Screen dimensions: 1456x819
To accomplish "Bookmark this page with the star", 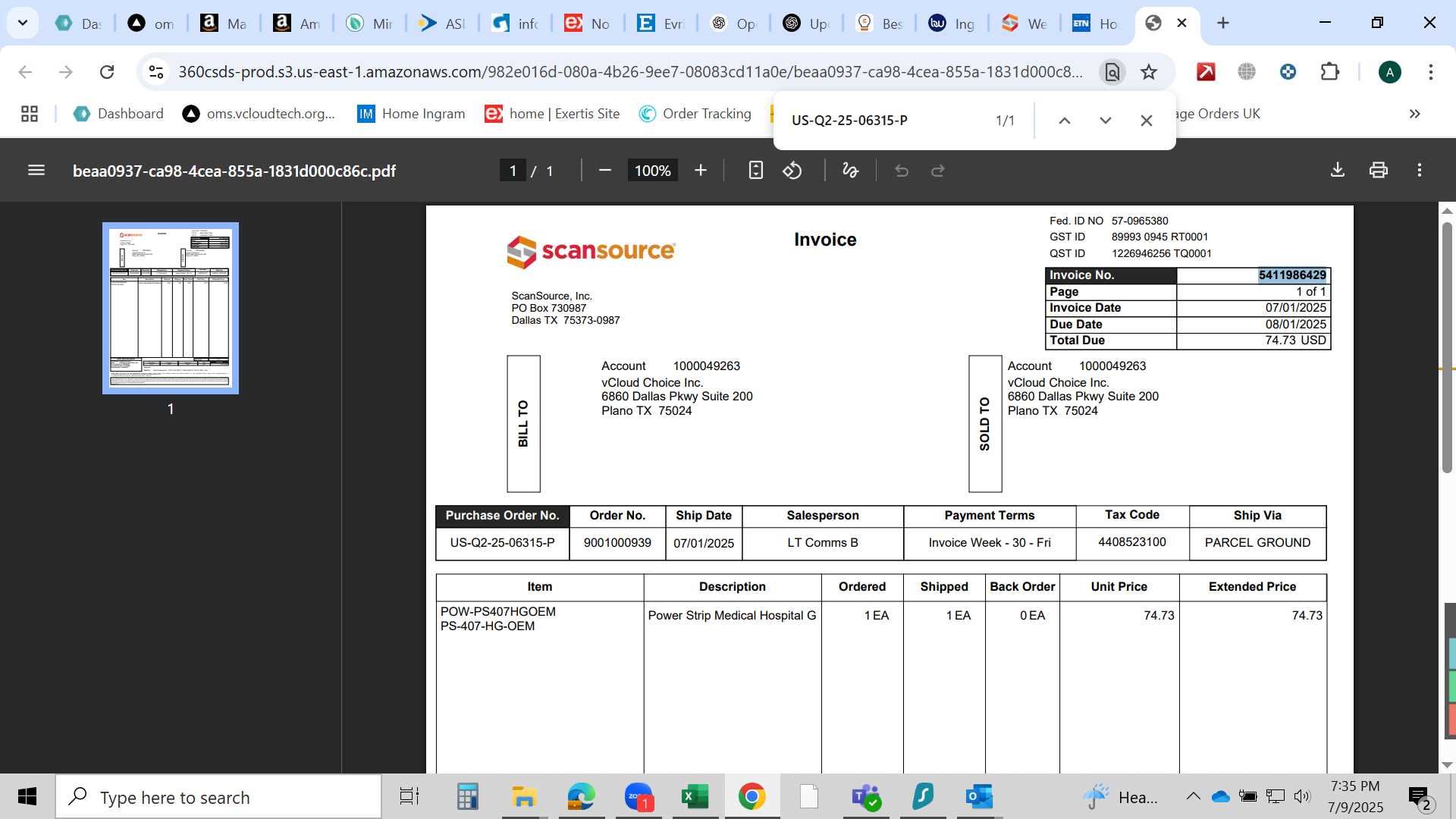I will (x=1149, y=72).
